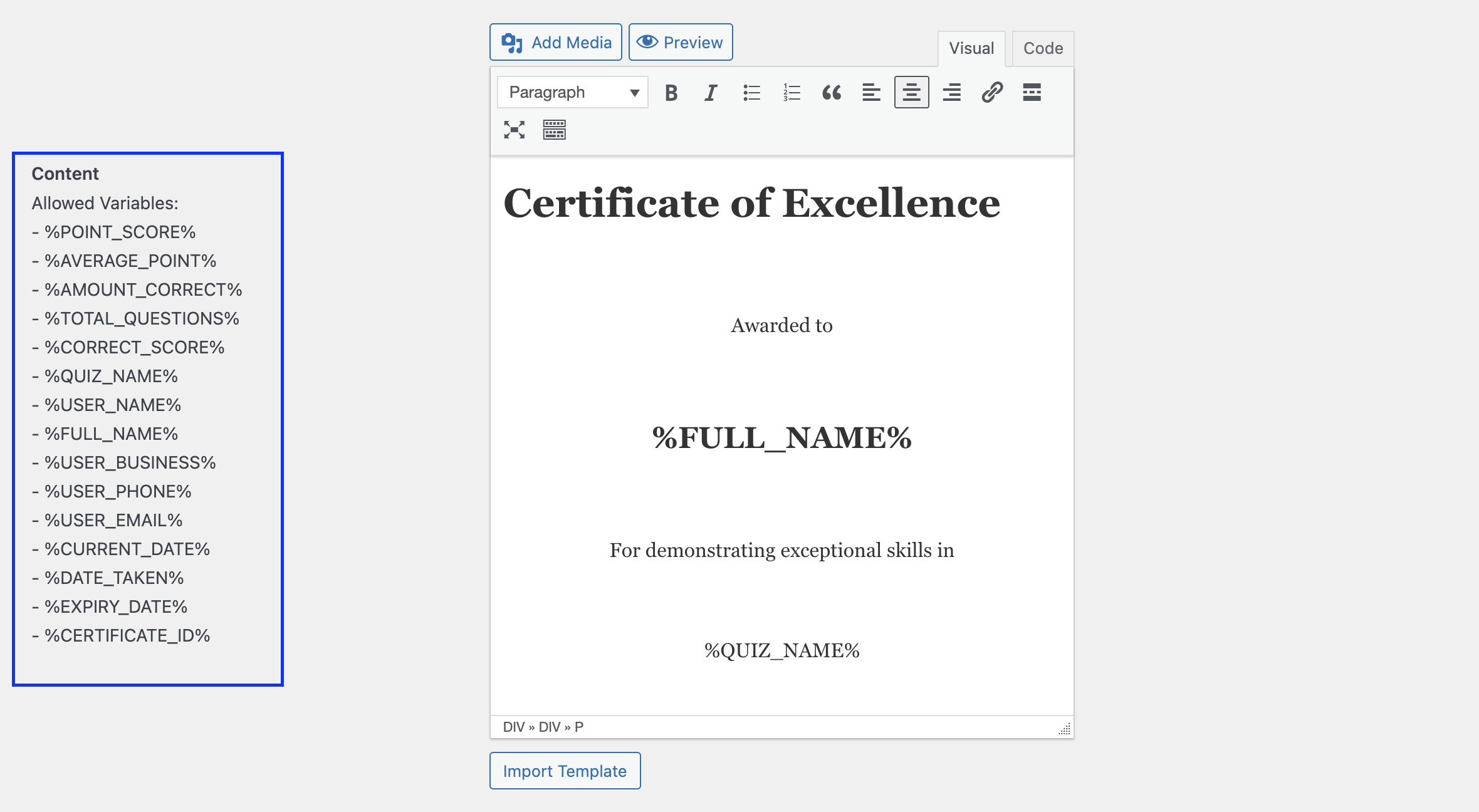Enter distraction-free fullscreen mode

tap(514, 130)
